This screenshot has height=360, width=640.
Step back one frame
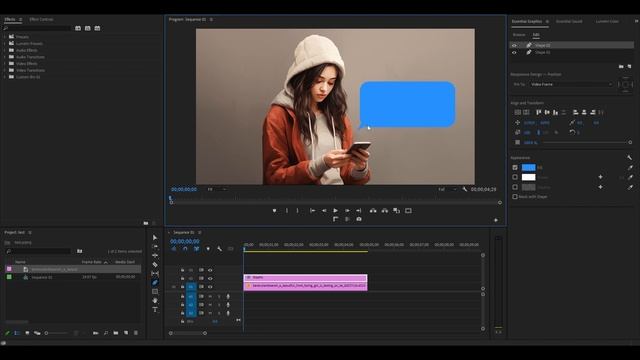pos(324,211)
